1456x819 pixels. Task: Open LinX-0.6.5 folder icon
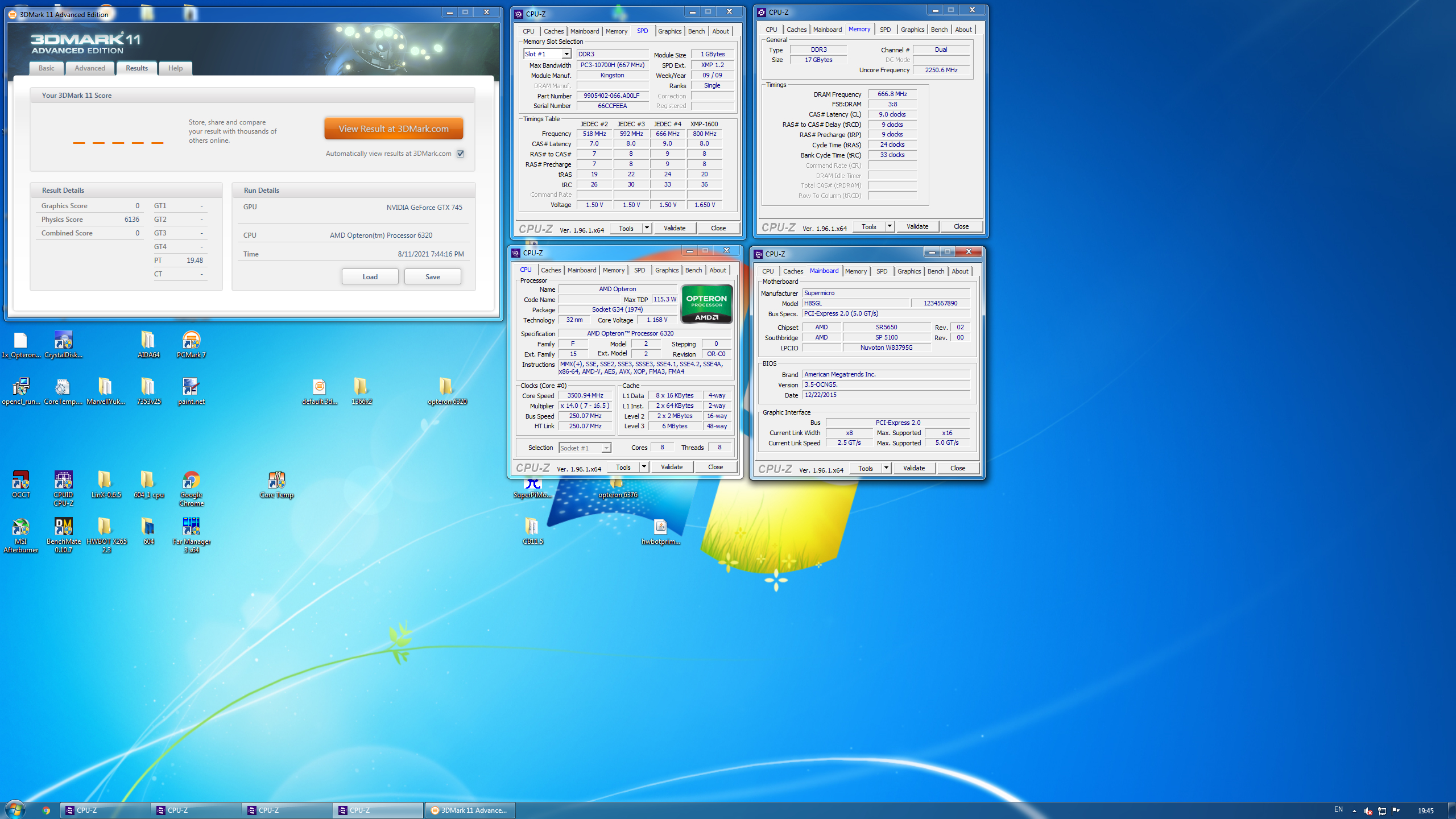(106, 485)
